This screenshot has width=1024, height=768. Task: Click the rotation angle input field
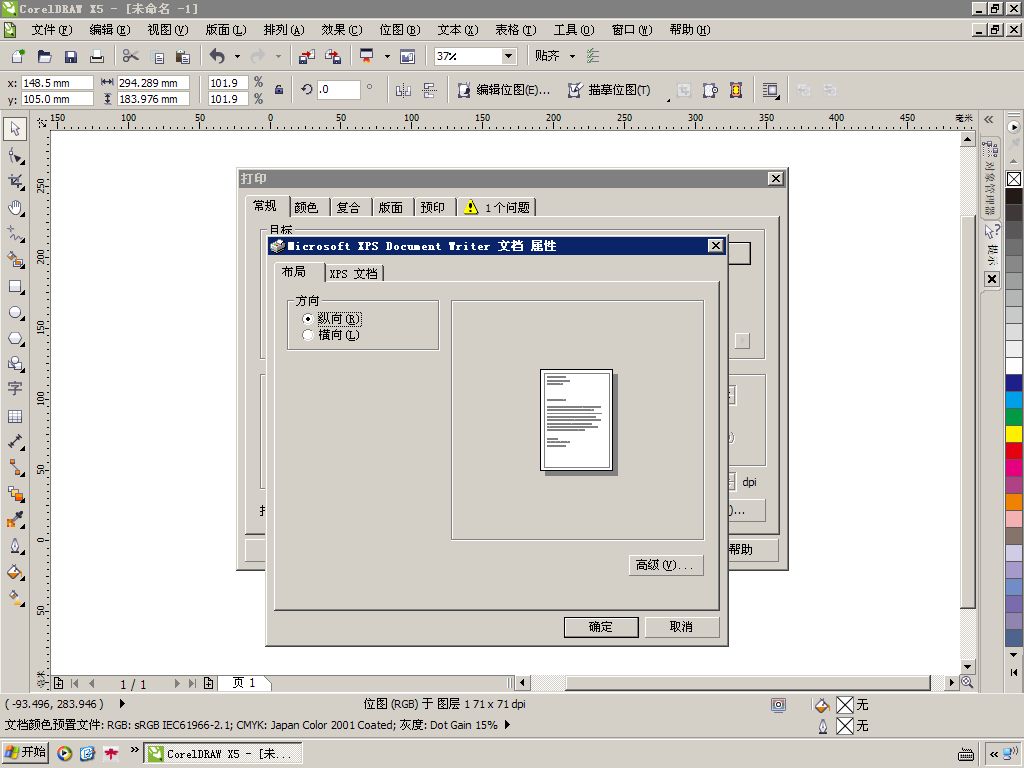339,89
